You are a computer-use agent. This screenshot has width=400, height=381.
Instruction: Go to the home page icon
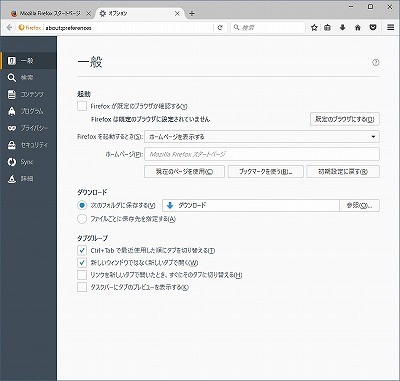(358, 28)
